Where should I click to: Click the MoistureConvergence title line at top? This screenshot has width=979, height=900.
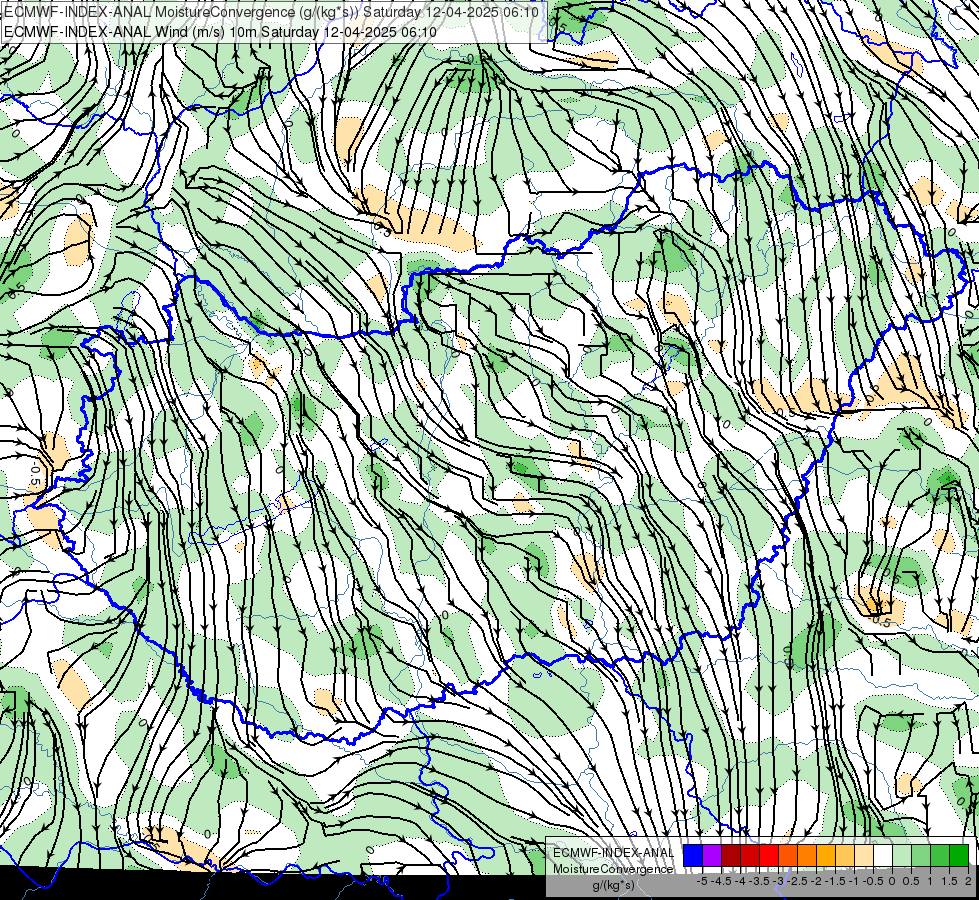pyautogui.click(x=272, y=12)
